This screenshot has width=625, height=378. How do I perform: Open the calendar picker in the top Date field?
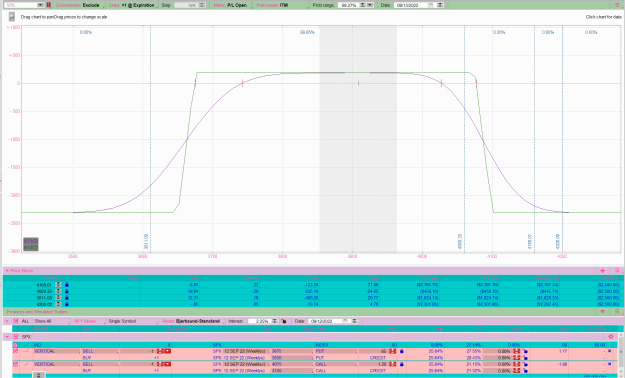tap(430, 5)
